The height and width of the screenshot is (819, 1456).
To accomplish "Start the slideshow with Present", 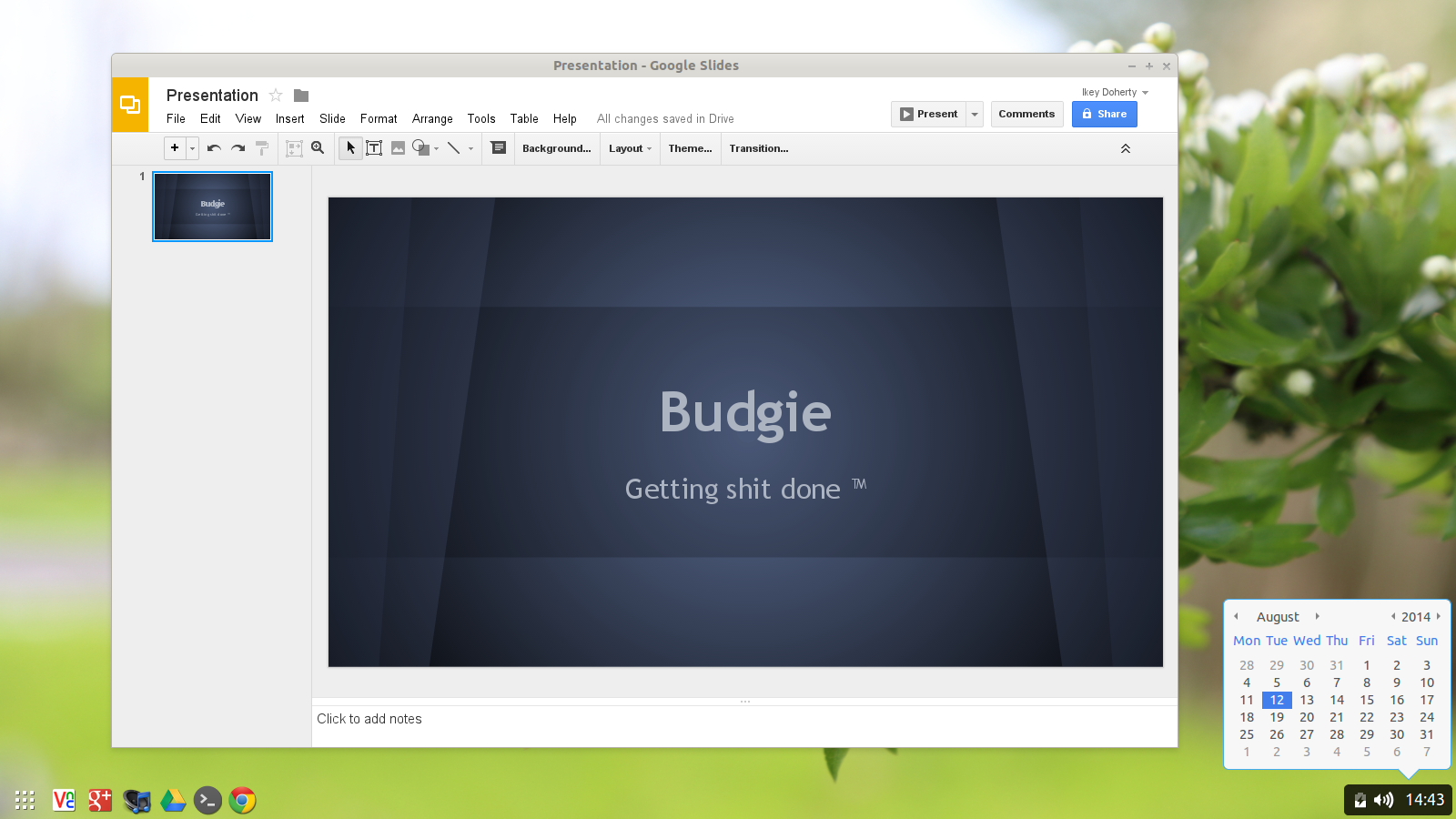I will tap(928, 114).
